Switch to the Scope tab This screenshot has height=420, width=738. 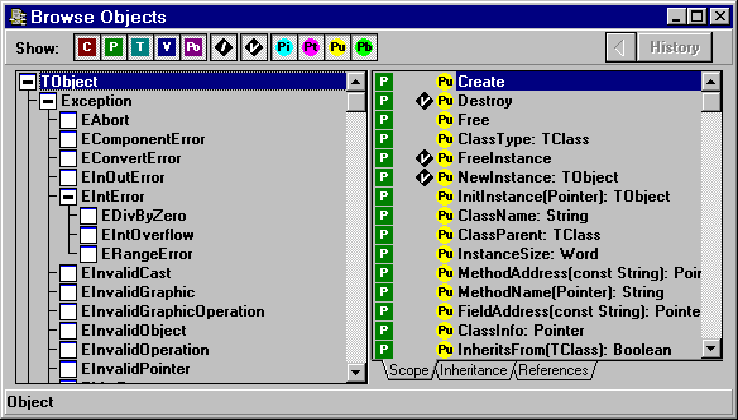(409, 370)
